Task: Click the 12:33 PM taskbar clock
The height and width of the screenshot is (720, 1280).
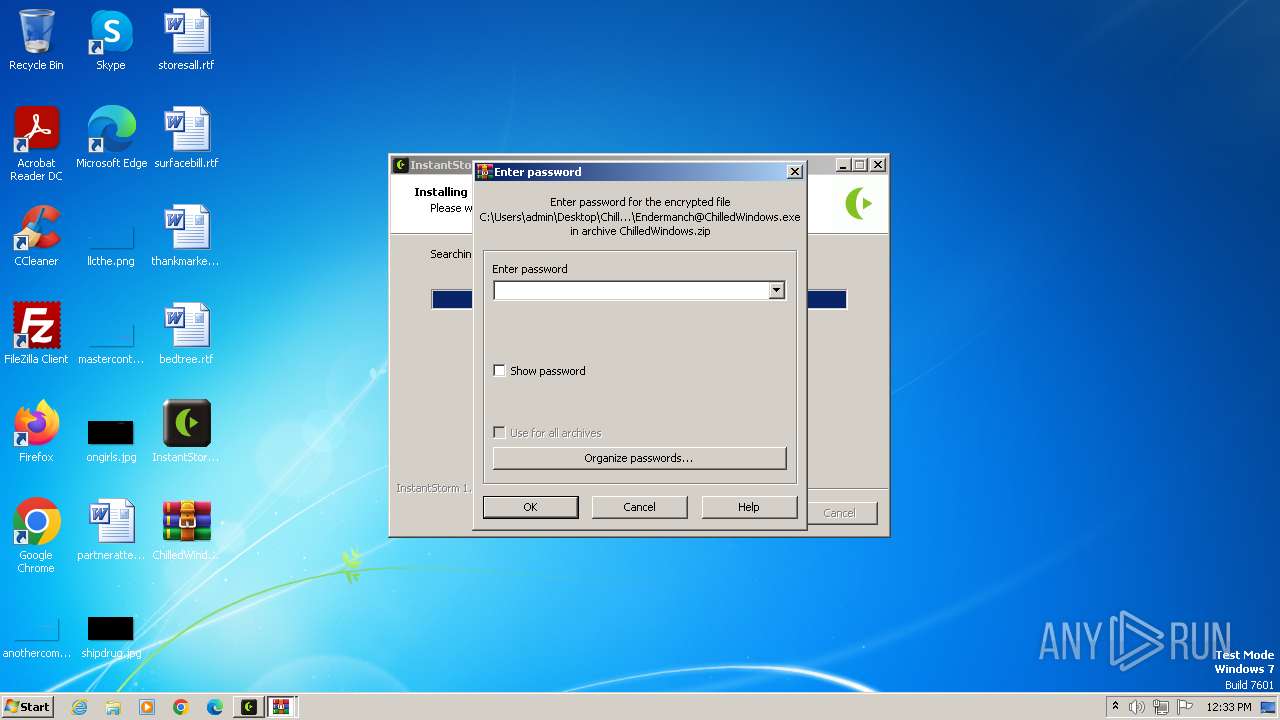Action: coord(1229,707)
